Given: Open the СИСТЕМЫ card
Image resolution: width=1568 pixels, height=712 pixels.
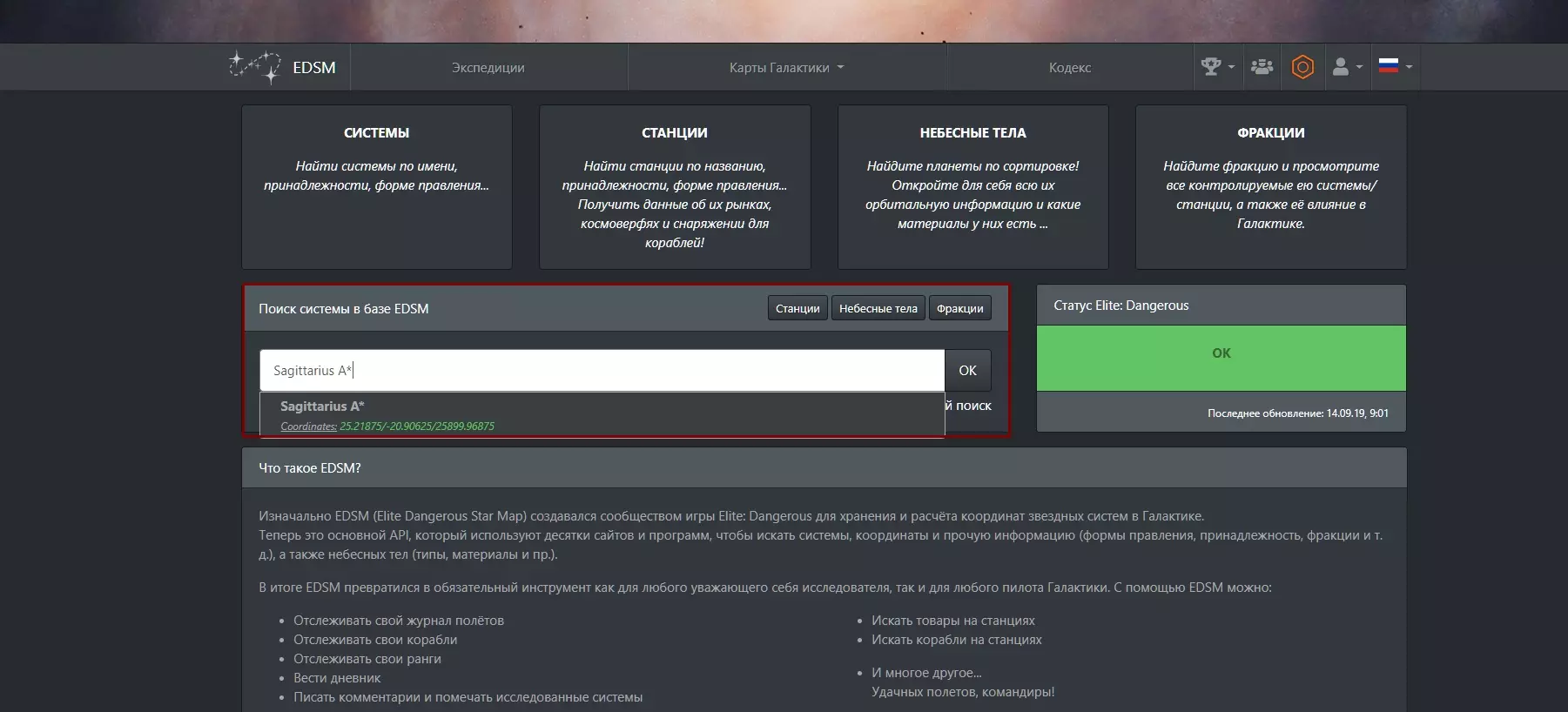Looking at the screenshot, I should [377, 187].
